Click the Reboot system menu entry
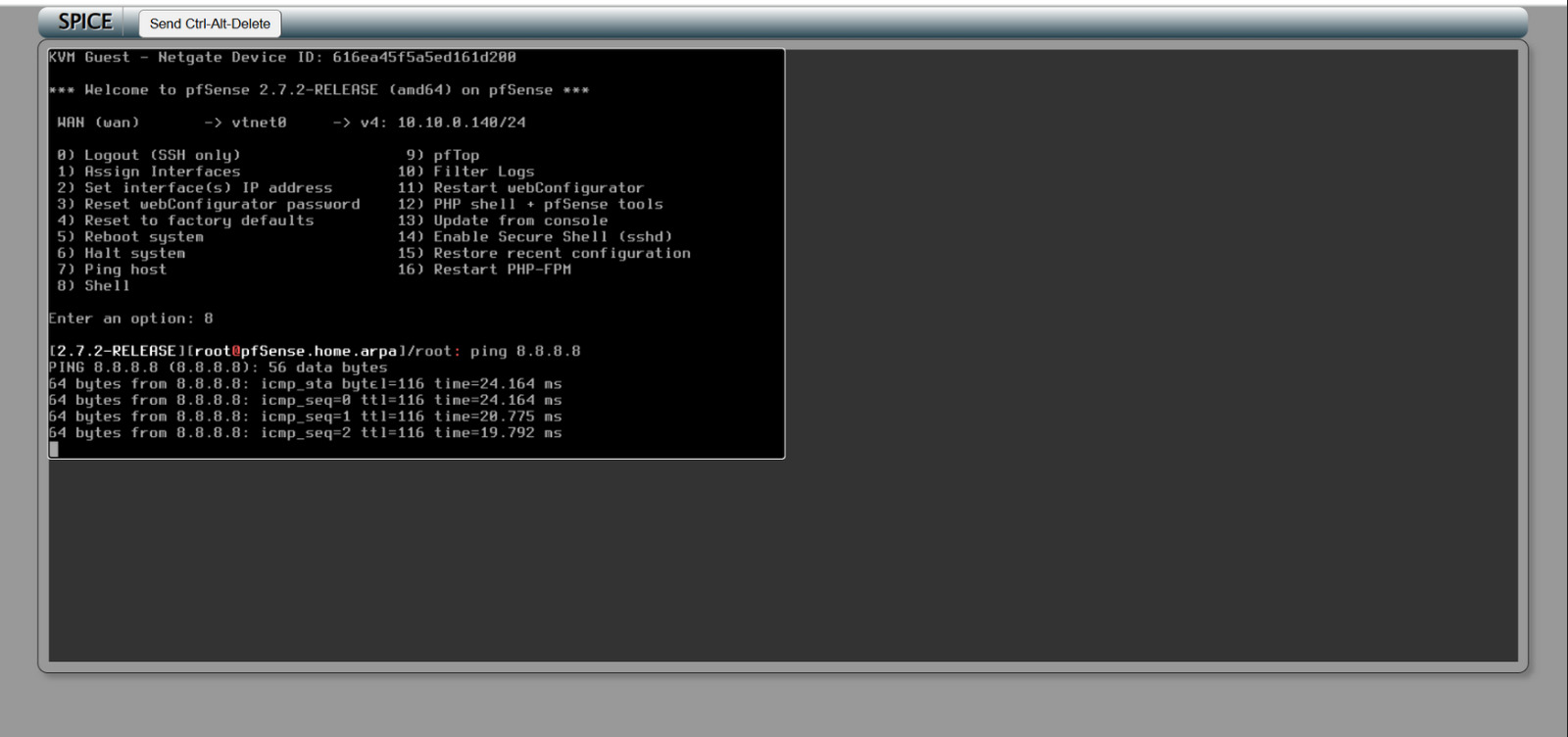 coord(143,237)
